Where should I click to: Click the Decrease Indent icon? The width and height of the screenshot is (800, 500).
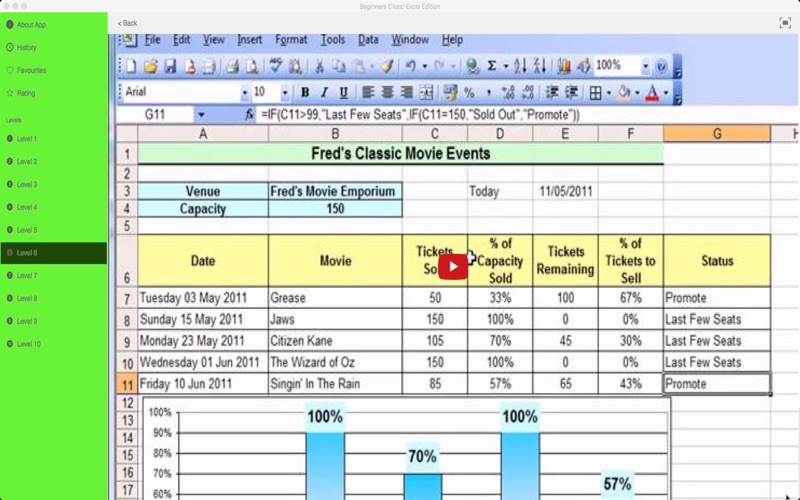[552, 92]
